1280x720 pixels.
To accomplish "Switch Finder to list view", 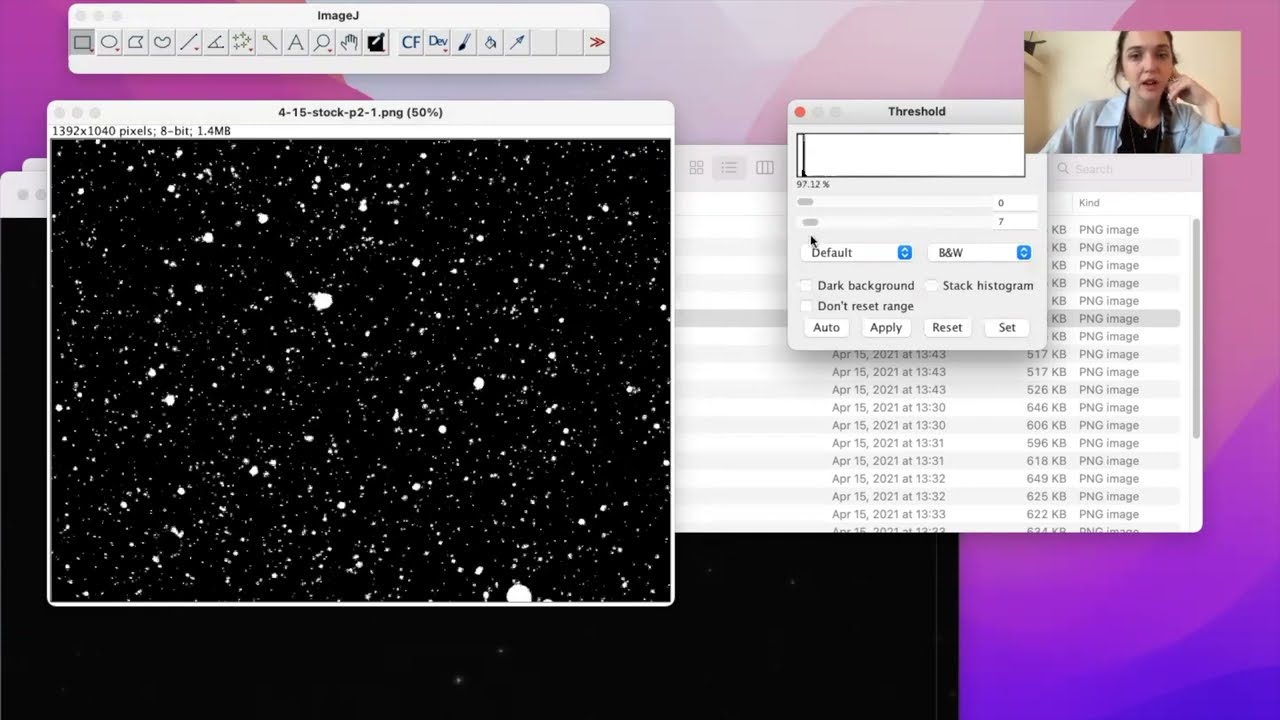I will (730, 168).
